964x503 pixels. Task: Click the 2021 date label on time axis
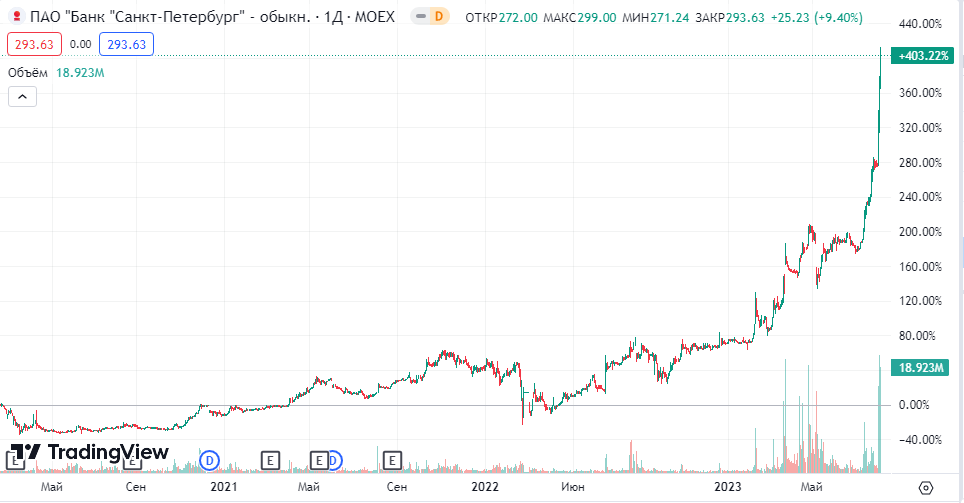pyautogui.click(x=224, y=487)
